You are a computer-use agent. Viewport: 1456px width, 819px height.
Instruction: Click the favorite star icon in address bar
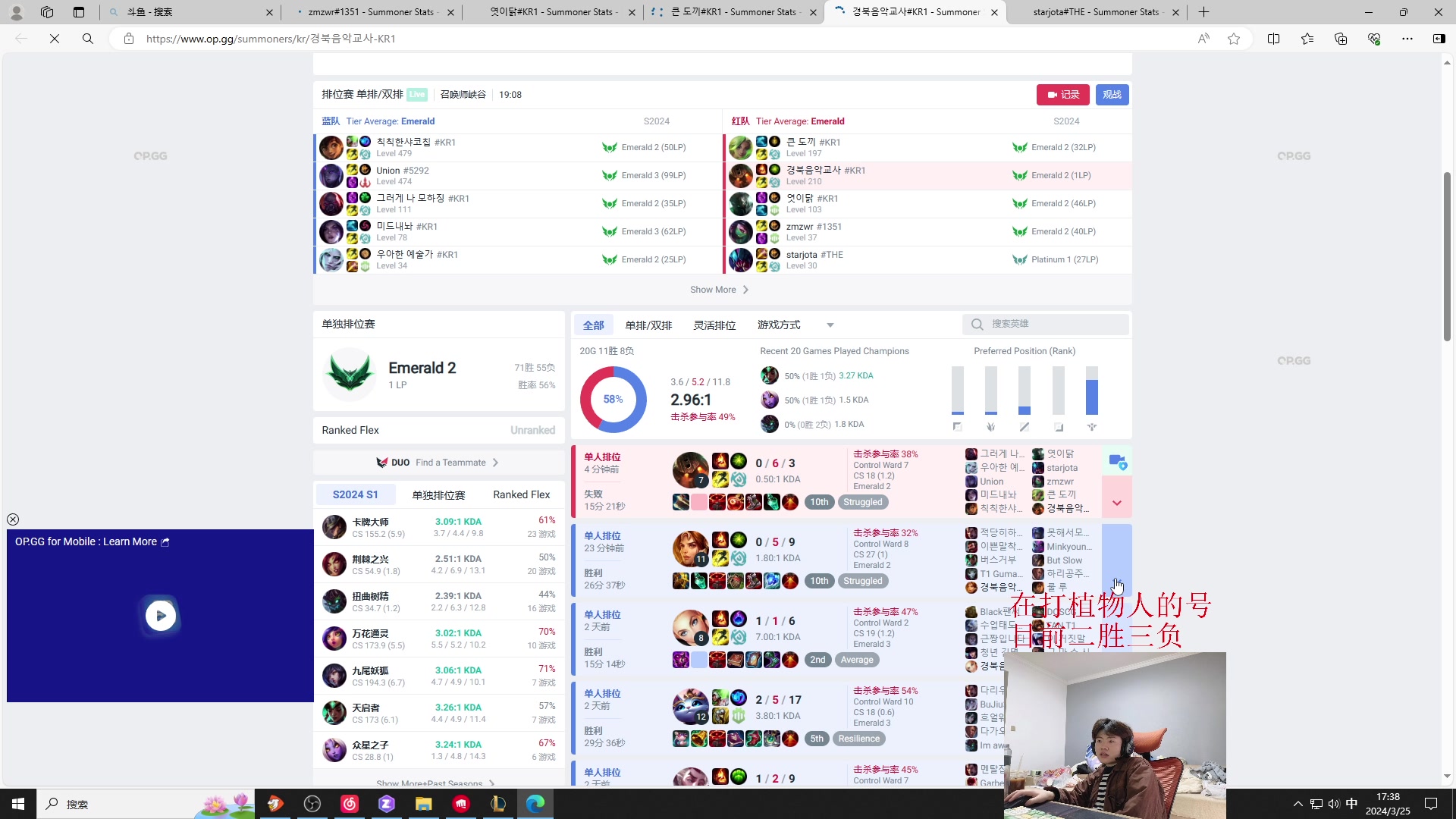point(1234,39)
